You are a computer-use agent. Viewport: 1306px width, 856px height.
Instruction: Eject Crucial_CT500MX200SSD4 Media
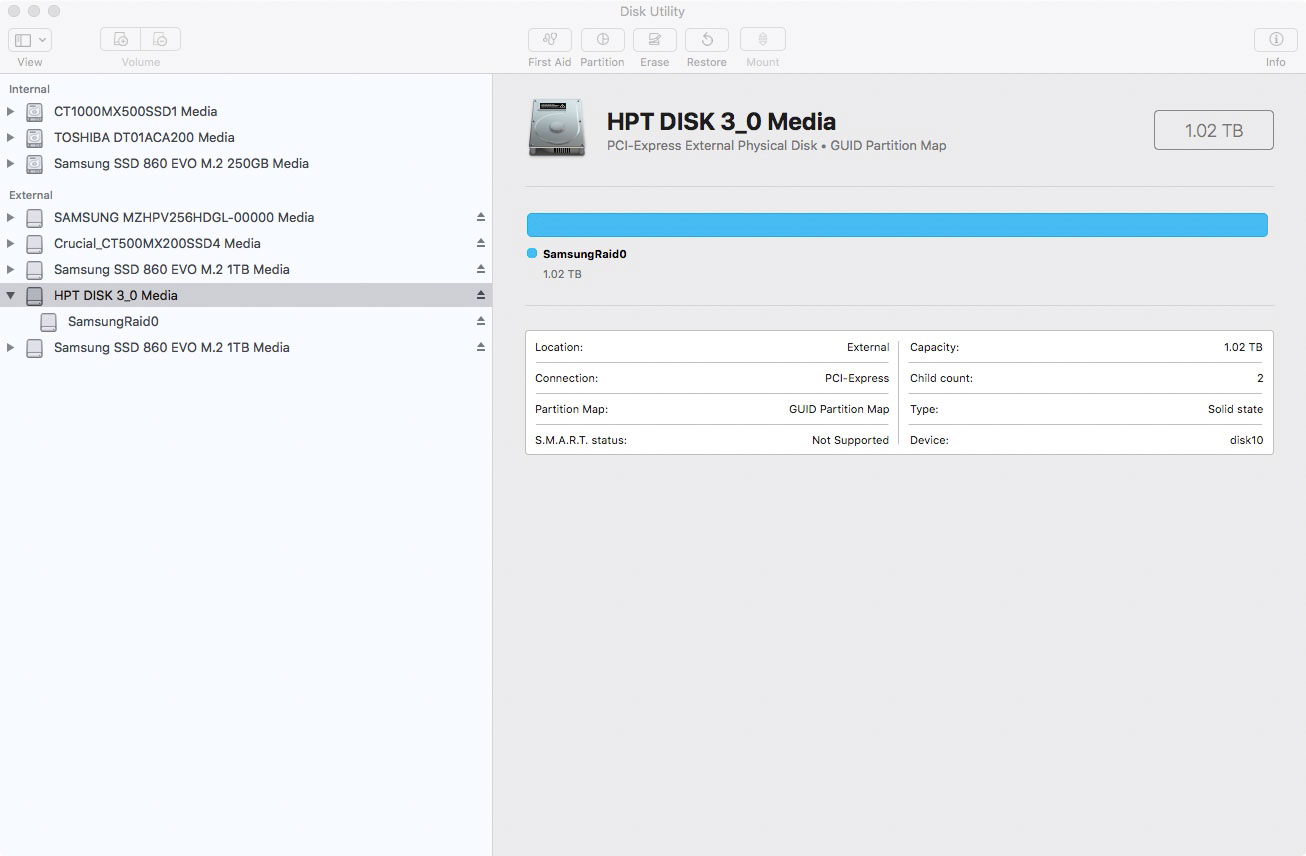(x=481, y=243)
